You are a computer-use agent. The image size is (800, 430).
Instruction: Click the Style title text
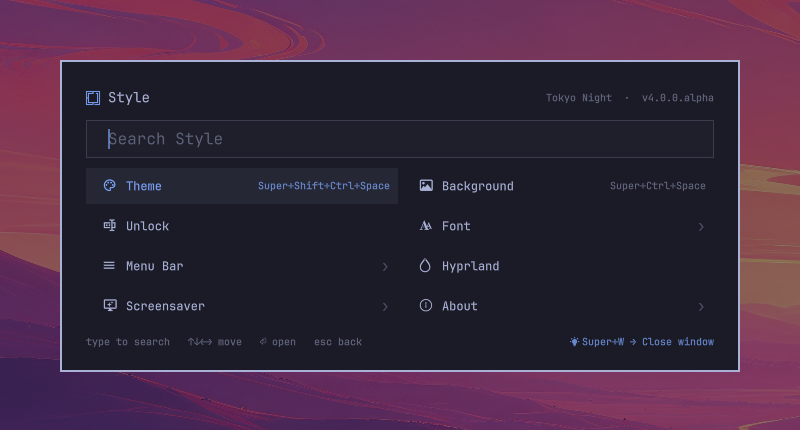click(129, 97)
